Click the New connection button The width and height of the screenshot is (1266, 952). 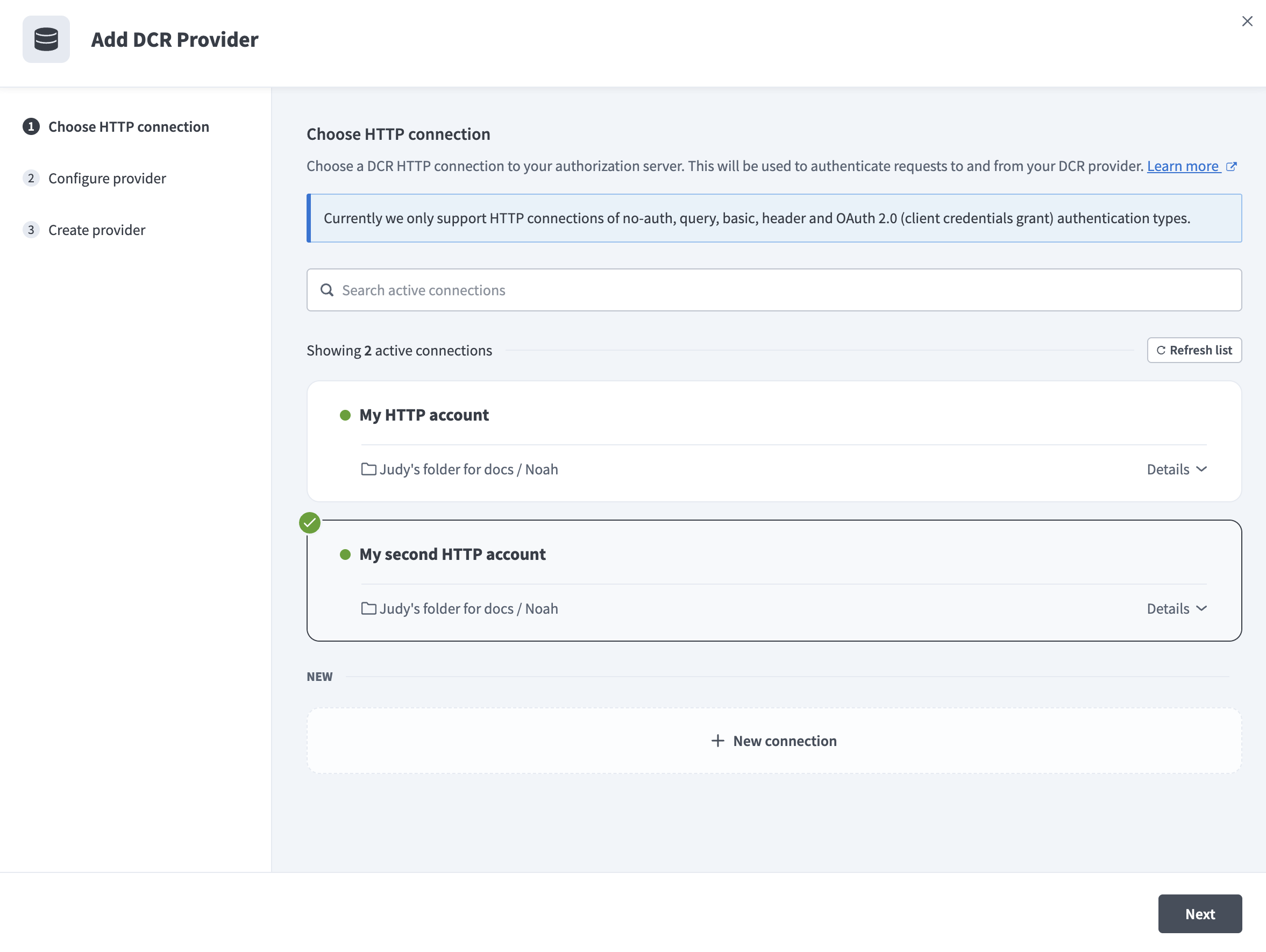pyautogui.click(x=774, y=741)
